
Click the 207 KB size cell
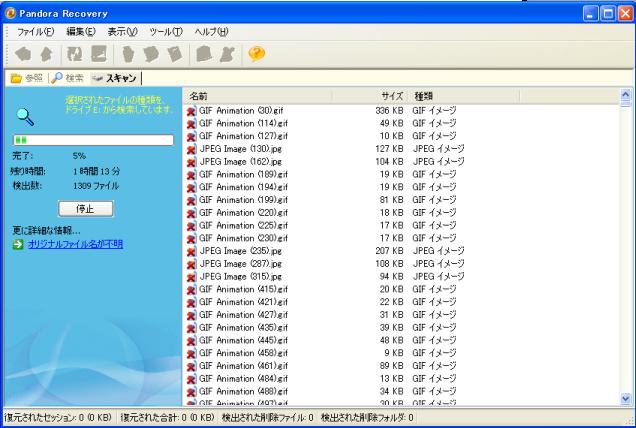(x=389, y=251)
